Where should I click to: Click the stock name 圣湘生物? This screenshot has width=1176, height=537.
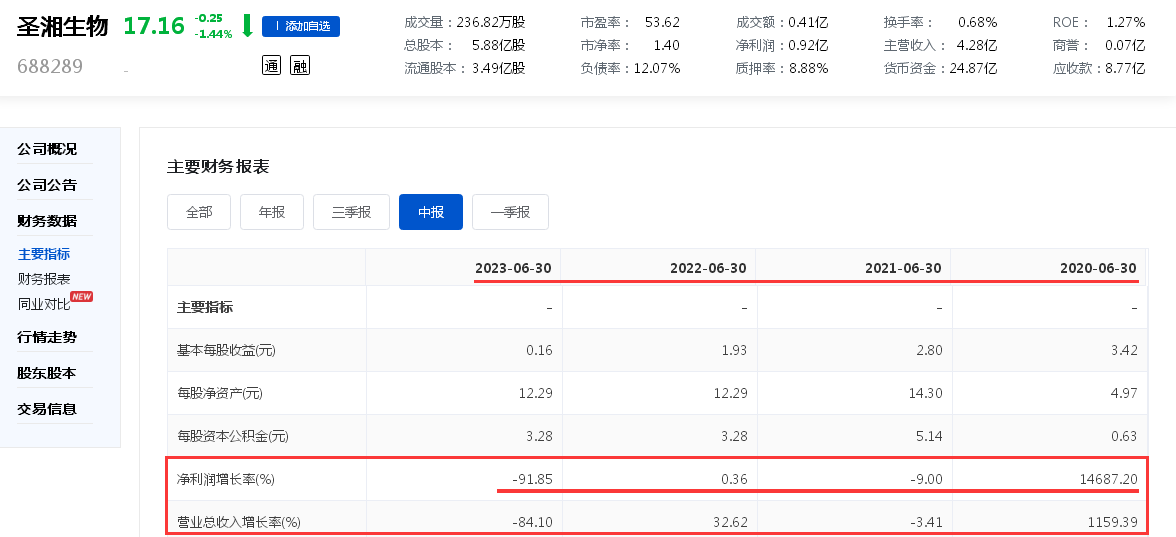coord(63,26)
